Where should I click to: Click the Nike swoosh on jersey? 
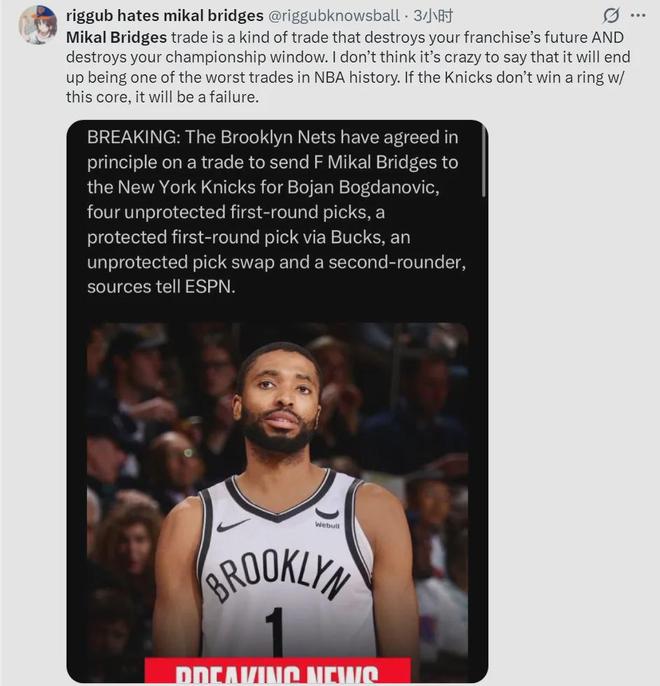tap(233, 524)
